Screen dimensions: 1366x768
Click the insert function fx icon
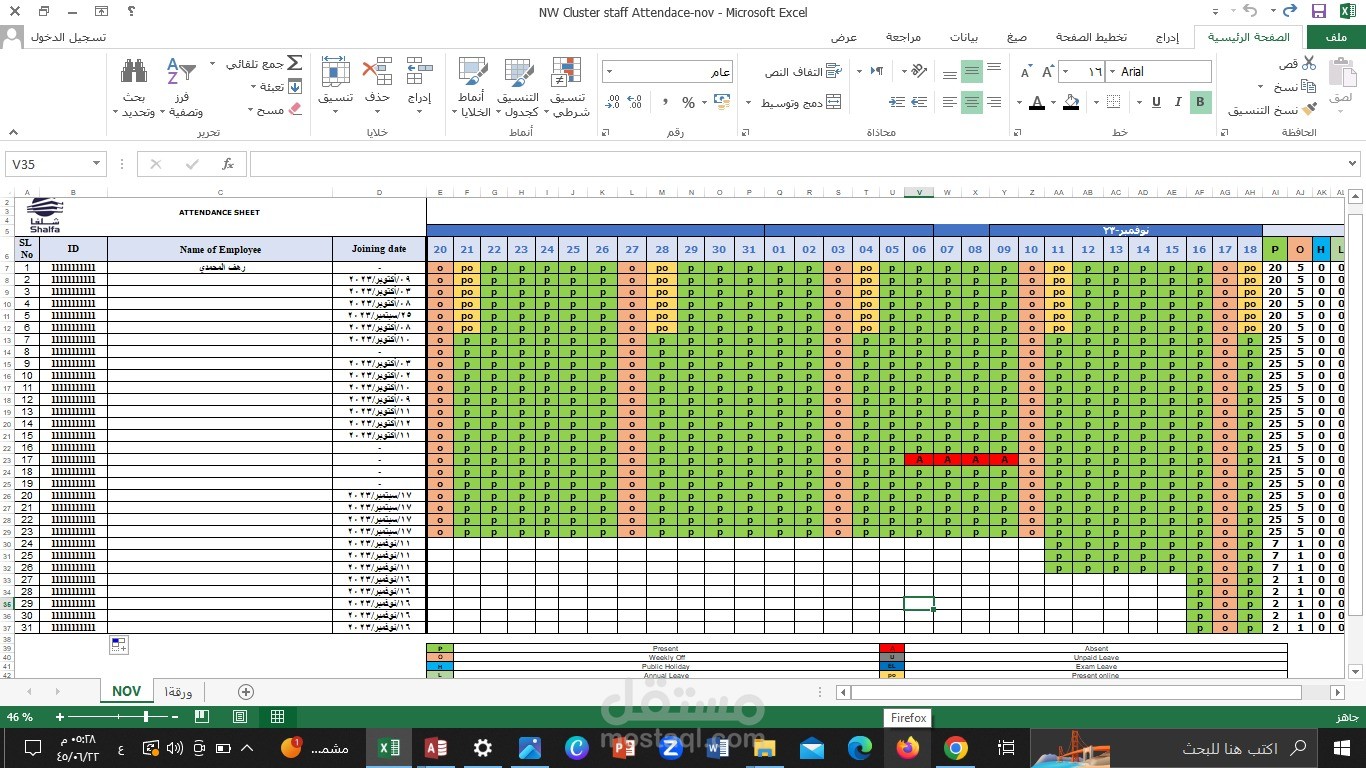click(228, 164)
